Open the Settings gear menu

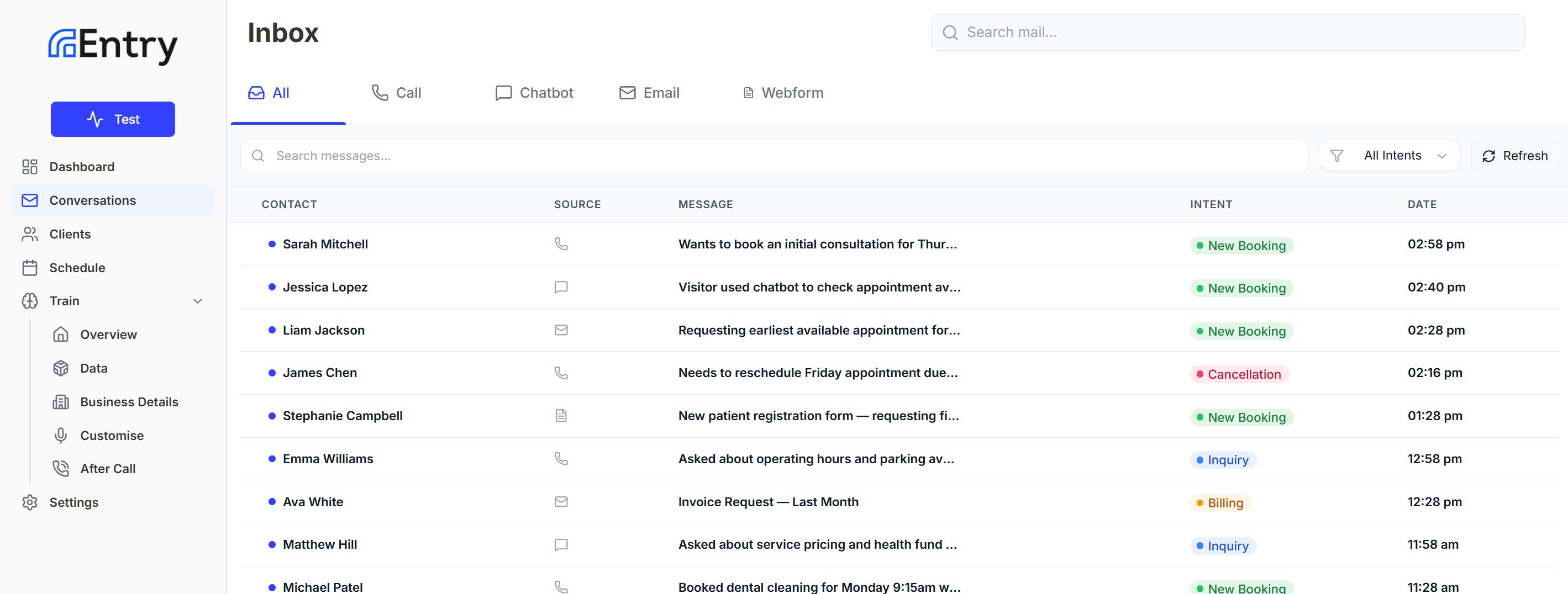point(30,502)
